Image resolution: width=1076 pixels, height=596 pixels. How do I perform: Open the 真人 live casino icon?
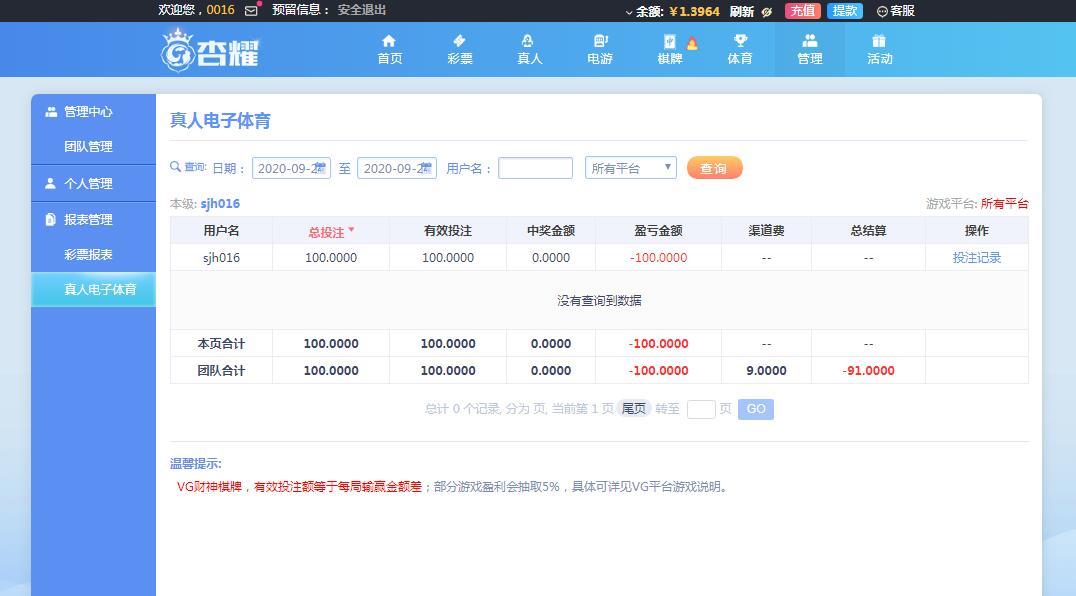pyautogui.click(x=529, y=41)
